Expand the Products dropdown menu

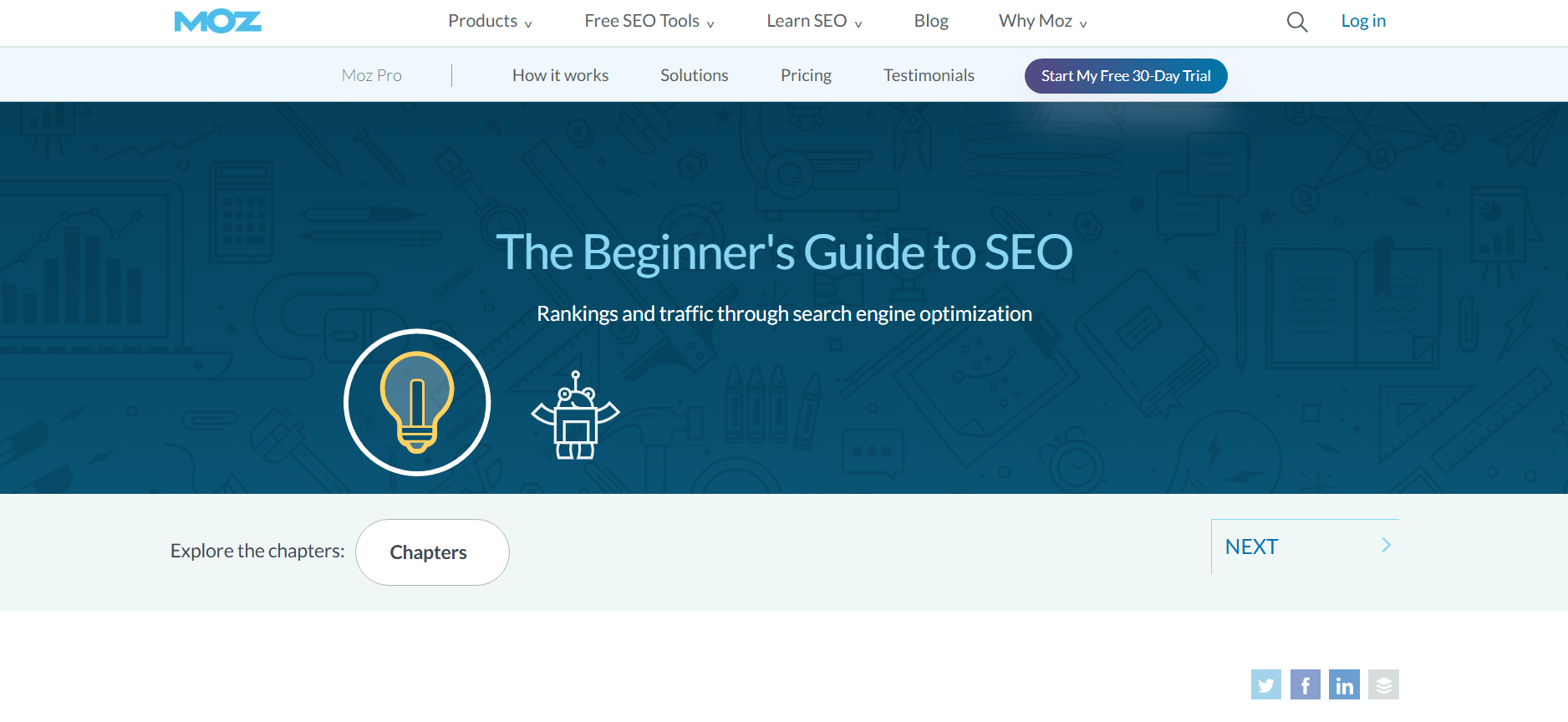tap(490, 22)
